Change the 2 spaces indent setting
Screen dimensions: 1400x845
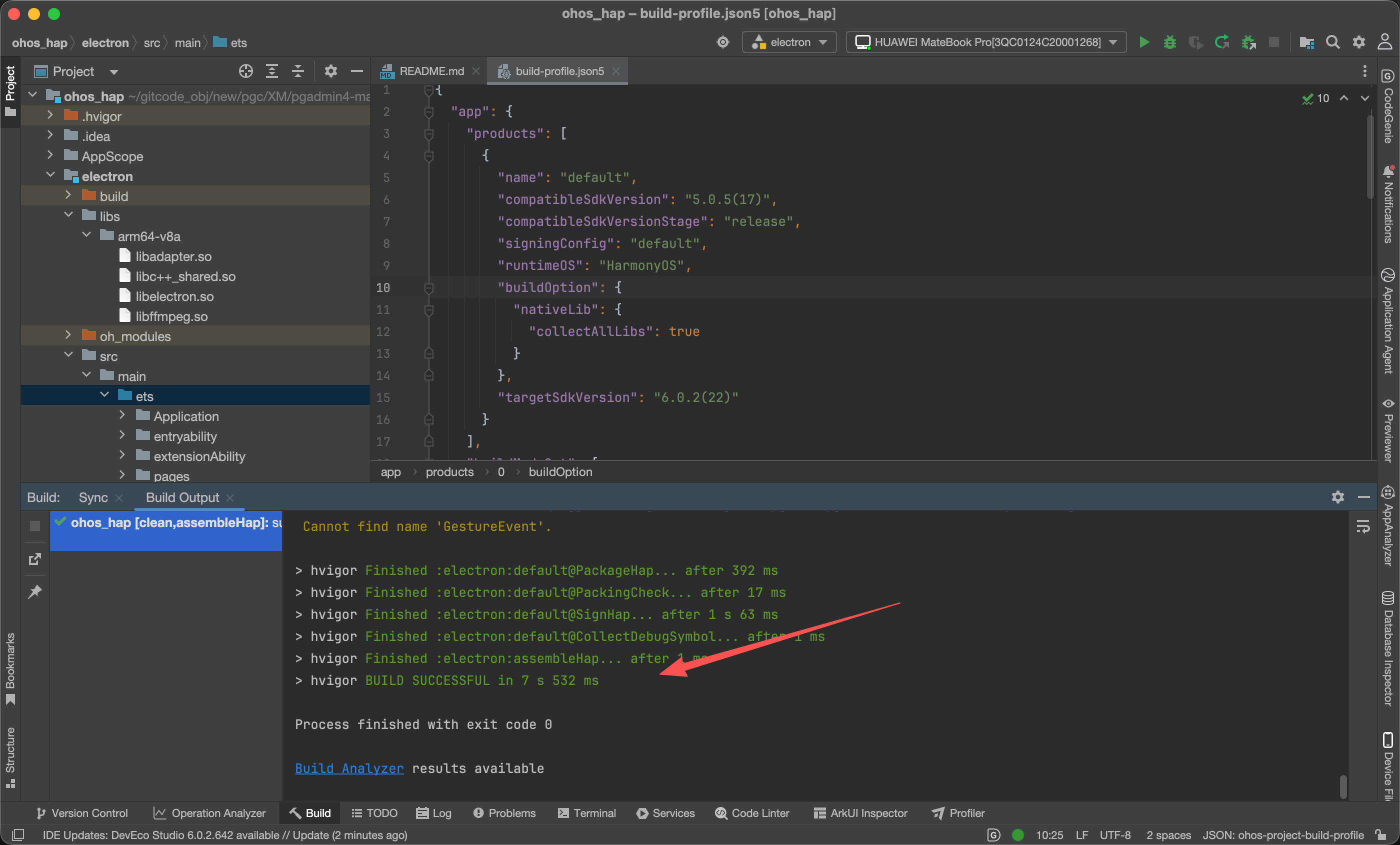coord(1168,835)
